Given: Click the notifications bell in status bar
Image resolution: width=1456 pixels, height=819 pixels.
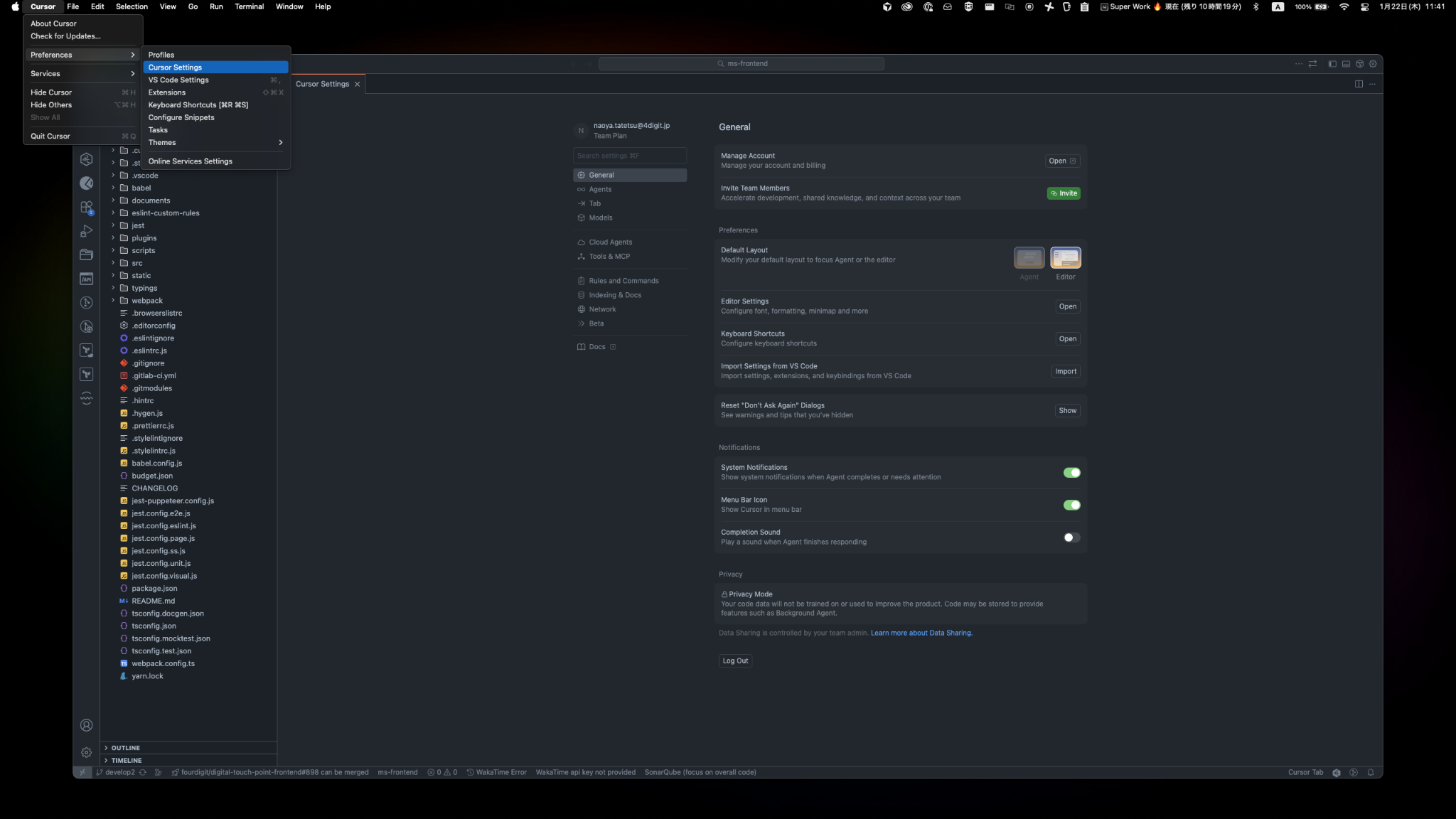Looking at the screenshot, I should 1371,772.
